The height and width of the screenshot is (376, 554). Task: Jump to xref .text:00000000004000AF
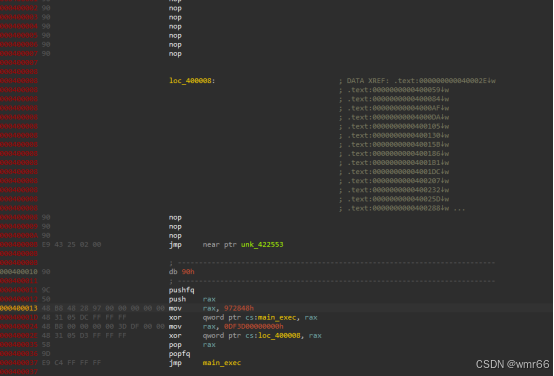click(398, 108)
